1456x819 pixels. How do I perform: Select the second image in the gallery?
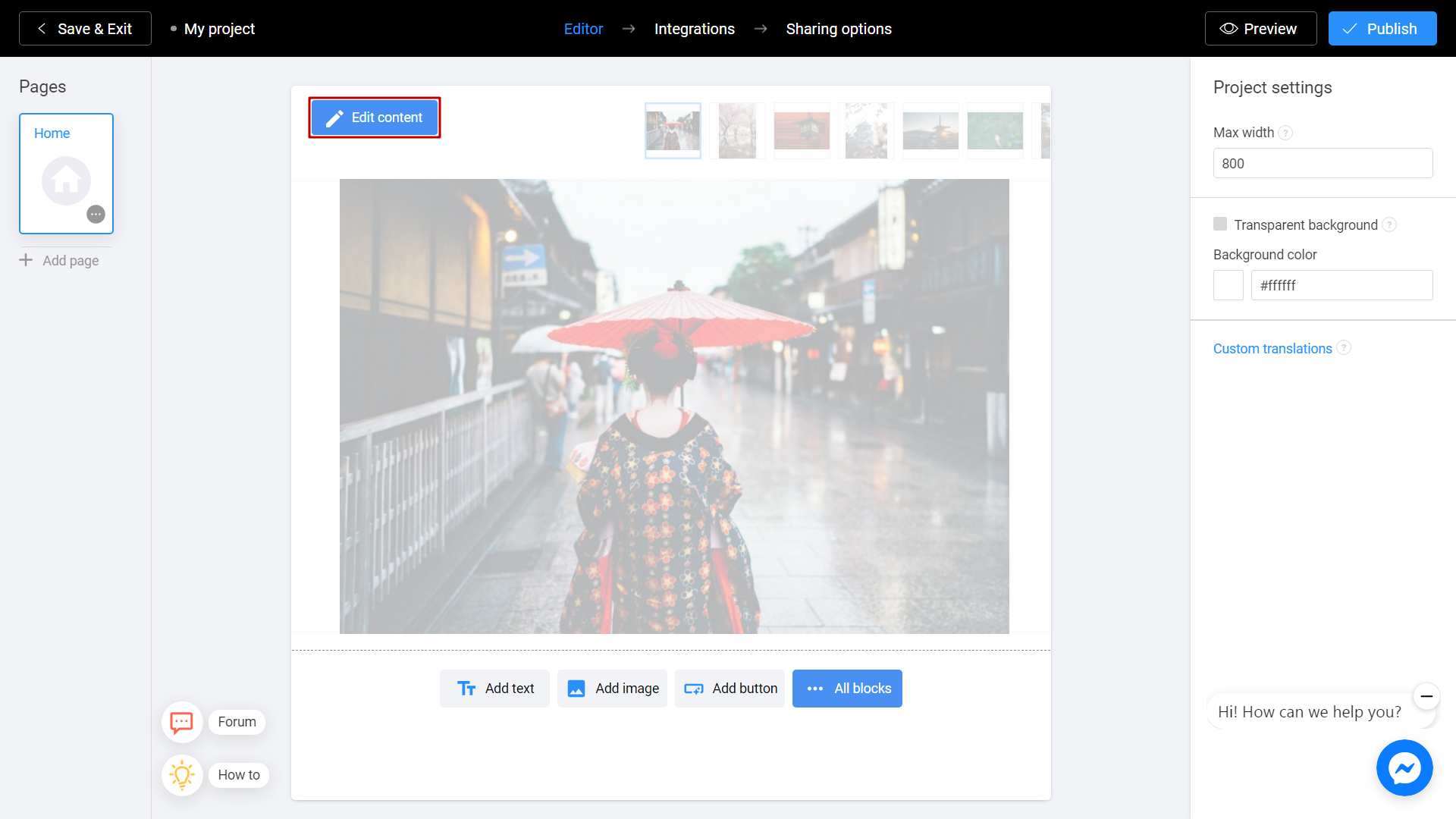point(737,129)
